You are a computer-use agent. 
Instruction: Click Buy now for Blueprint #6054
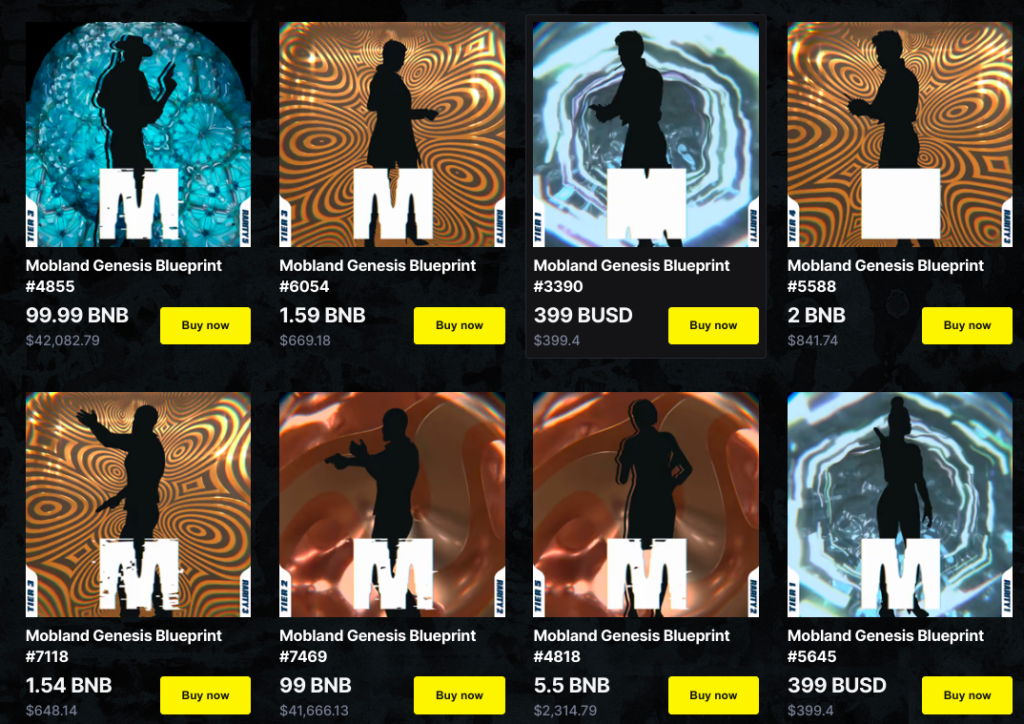[459, 325]
